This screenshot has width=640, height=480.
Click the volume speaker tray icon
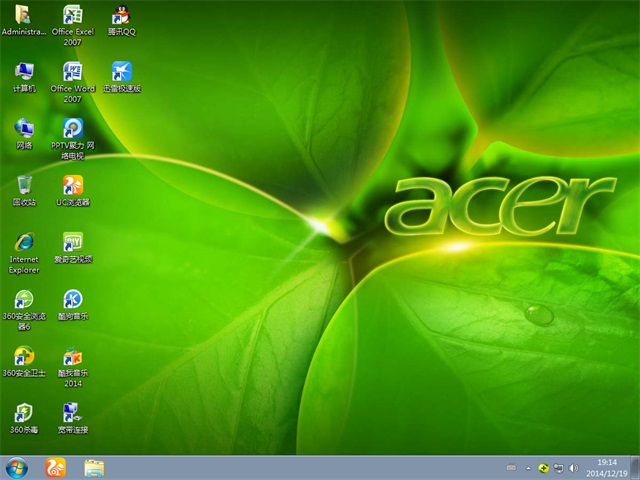573,467
